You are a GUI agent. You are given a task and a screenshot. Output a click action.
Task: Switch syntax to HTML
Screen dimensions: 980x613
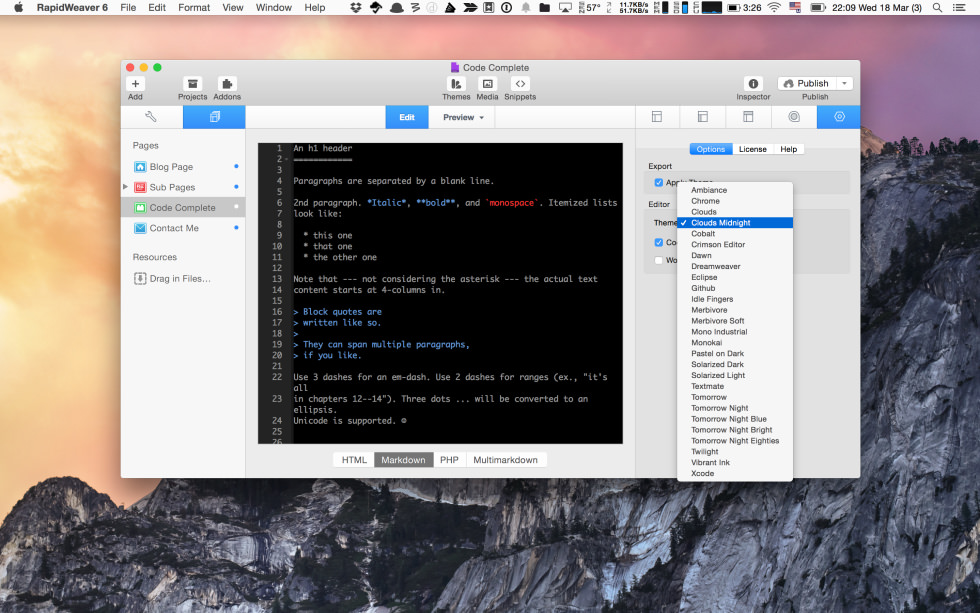point(354,460)
